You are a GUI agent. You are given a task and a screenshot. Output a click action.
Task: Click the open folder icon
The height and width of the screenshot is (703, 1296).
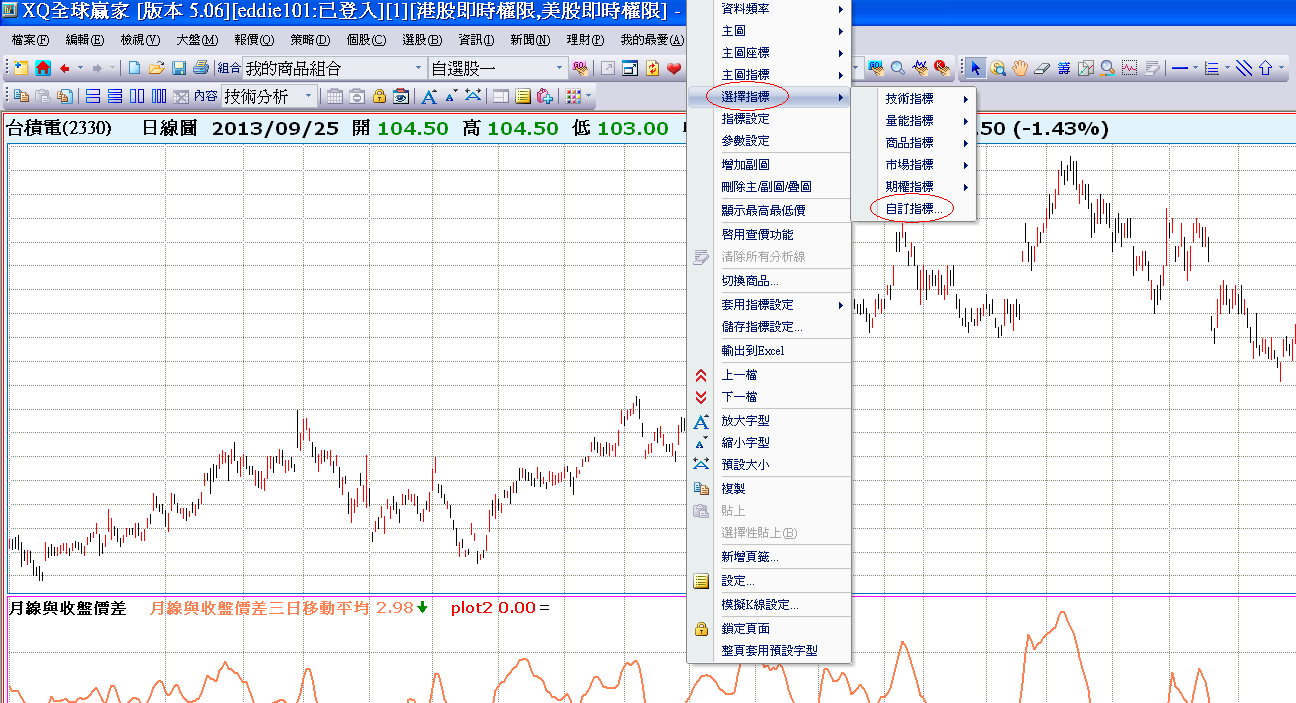tap(157, 68)
